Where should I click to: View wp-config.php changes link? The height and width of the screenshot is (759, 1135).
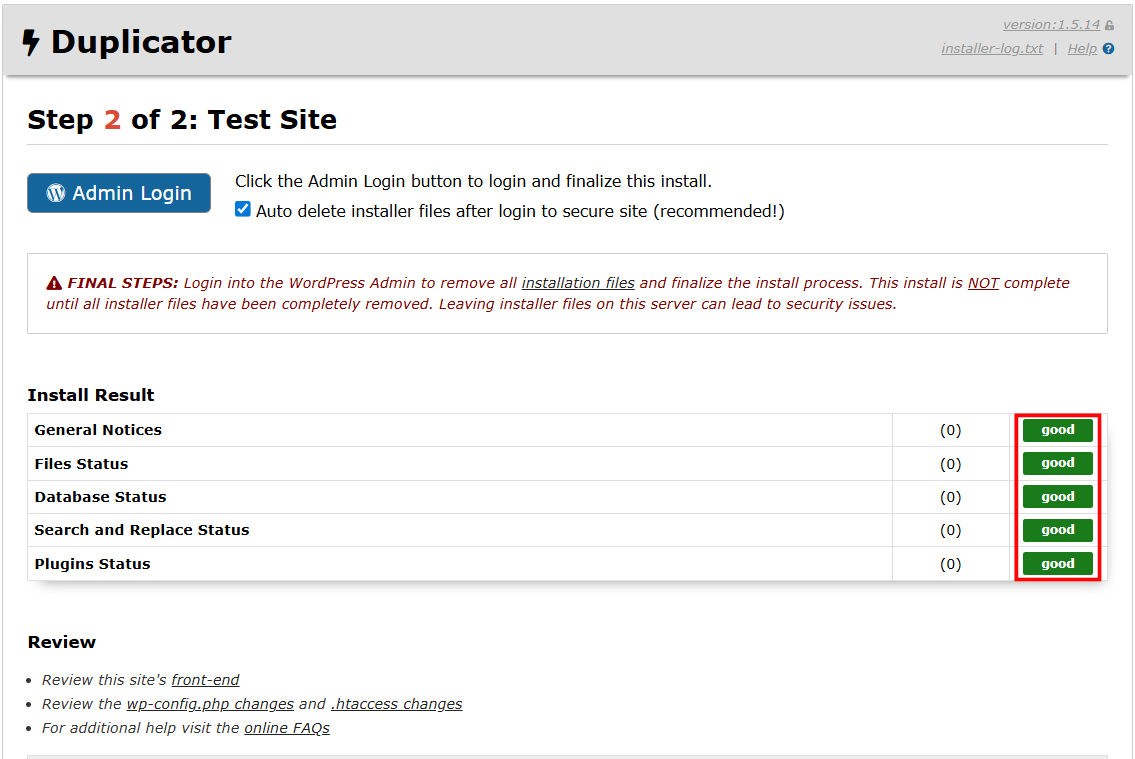tap(210, 704)
